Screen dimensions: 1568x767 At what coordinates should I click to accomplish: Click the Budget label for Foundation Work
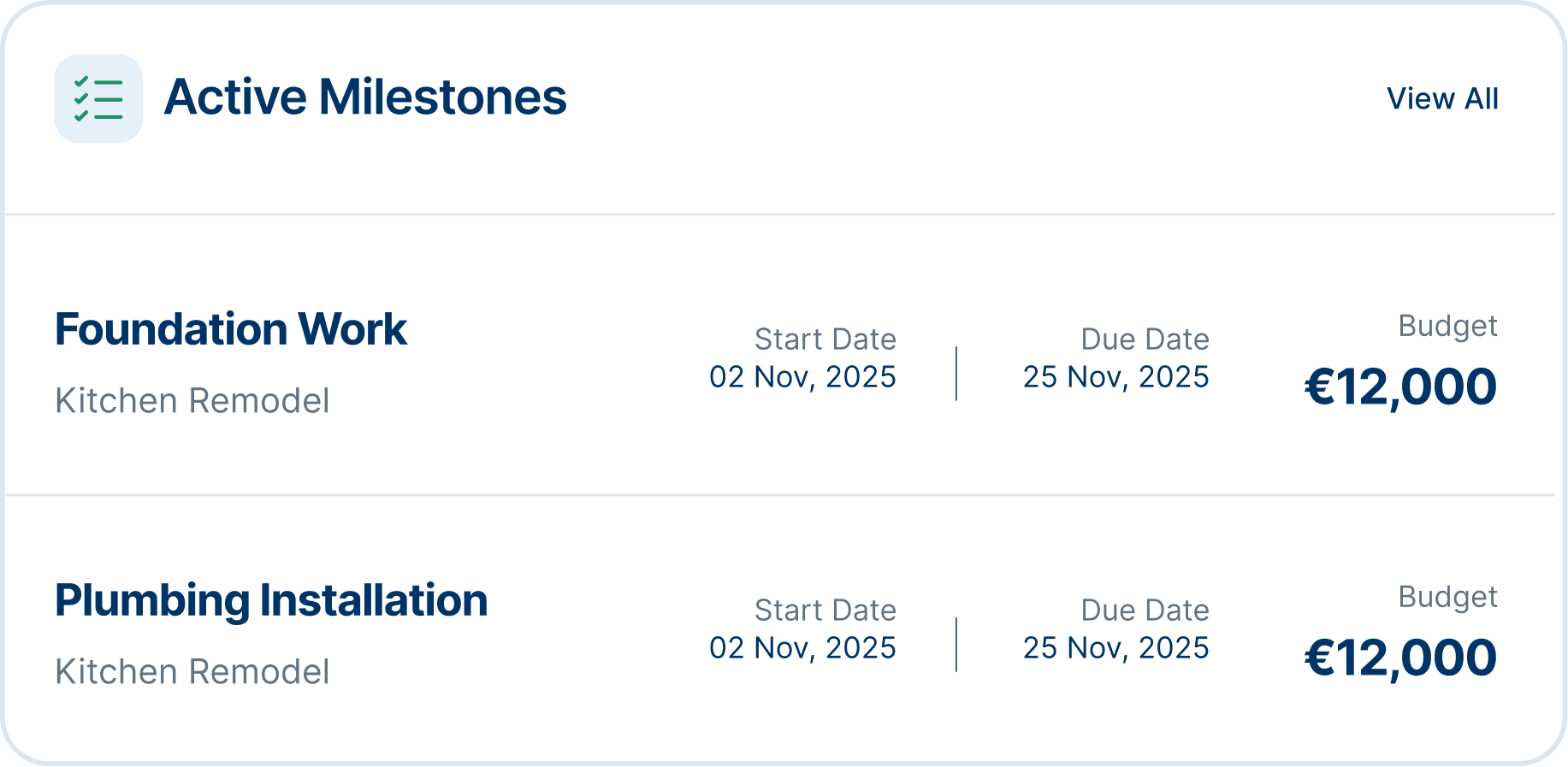pyautogui.click(x=1447, y=326)
